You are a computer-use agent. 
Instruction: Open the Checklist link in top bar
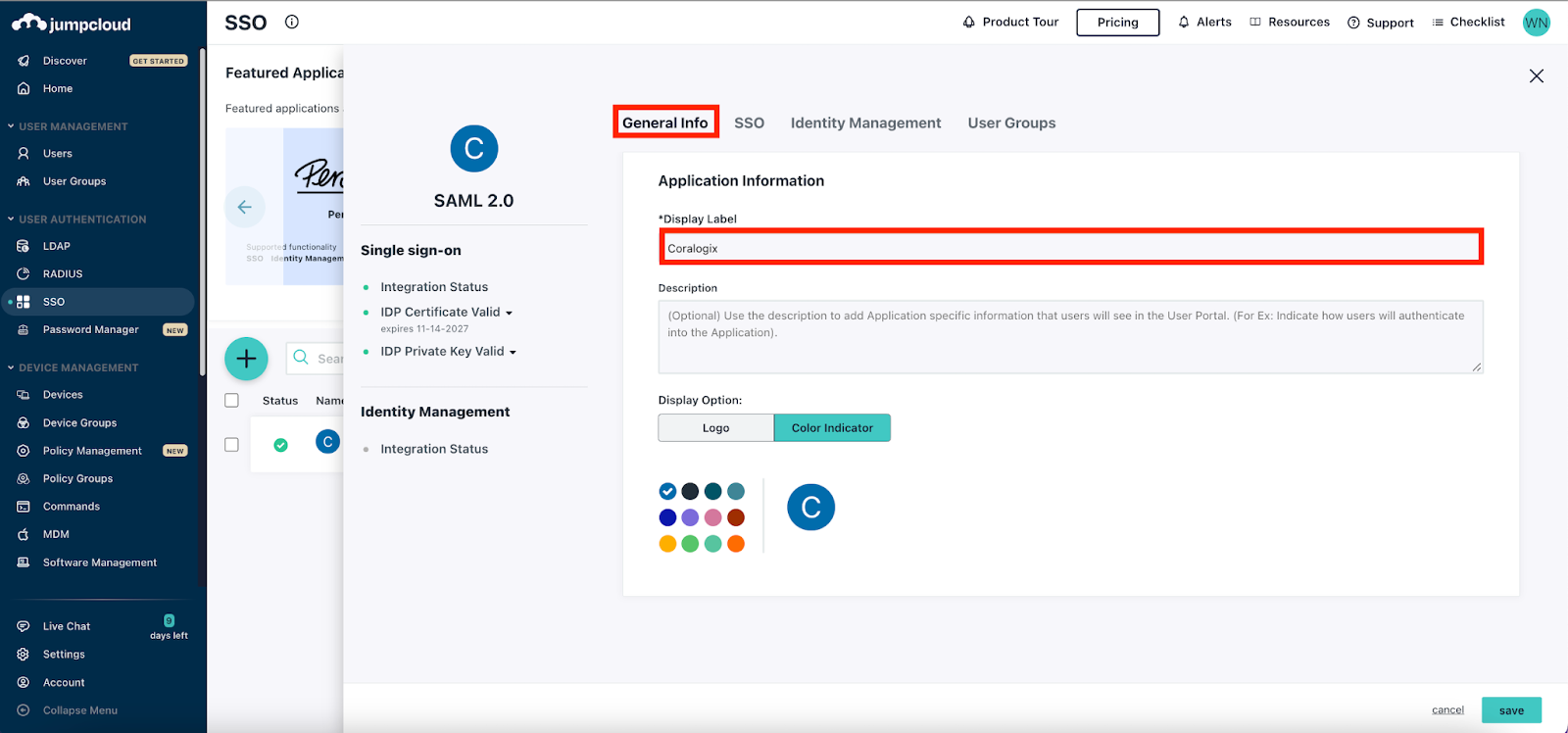coord(1477,22)
